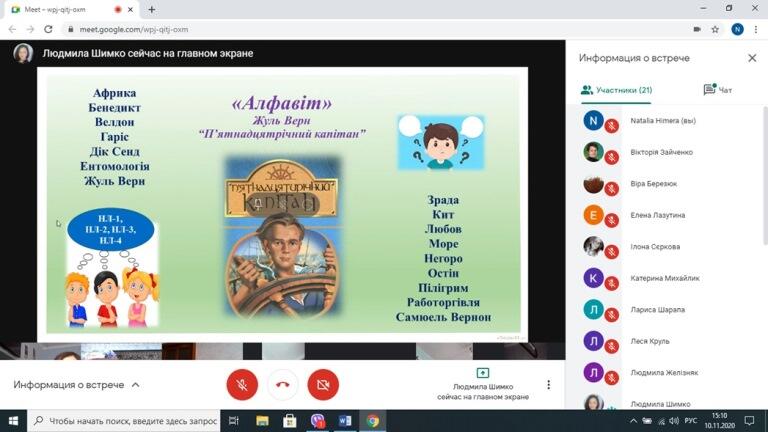Click the muted mic icon beside Вікторія Зайченко
The height and width of the screenshot is (432, 768).
point(611,158)
